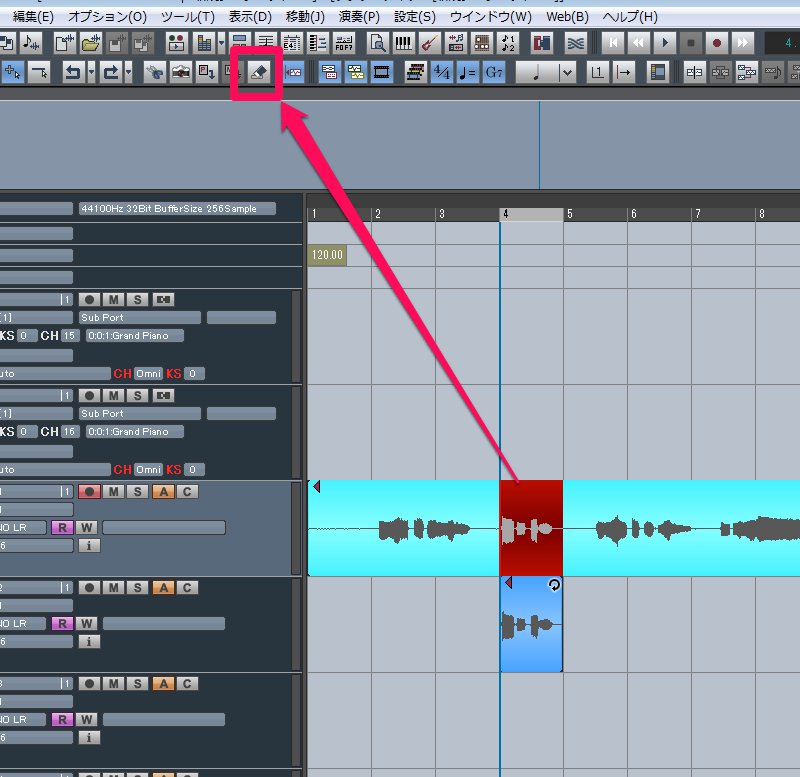Open the Sub Port dropdown on the CH 15 track
This screenshot has width=800, height=777.
click(140, 317)
